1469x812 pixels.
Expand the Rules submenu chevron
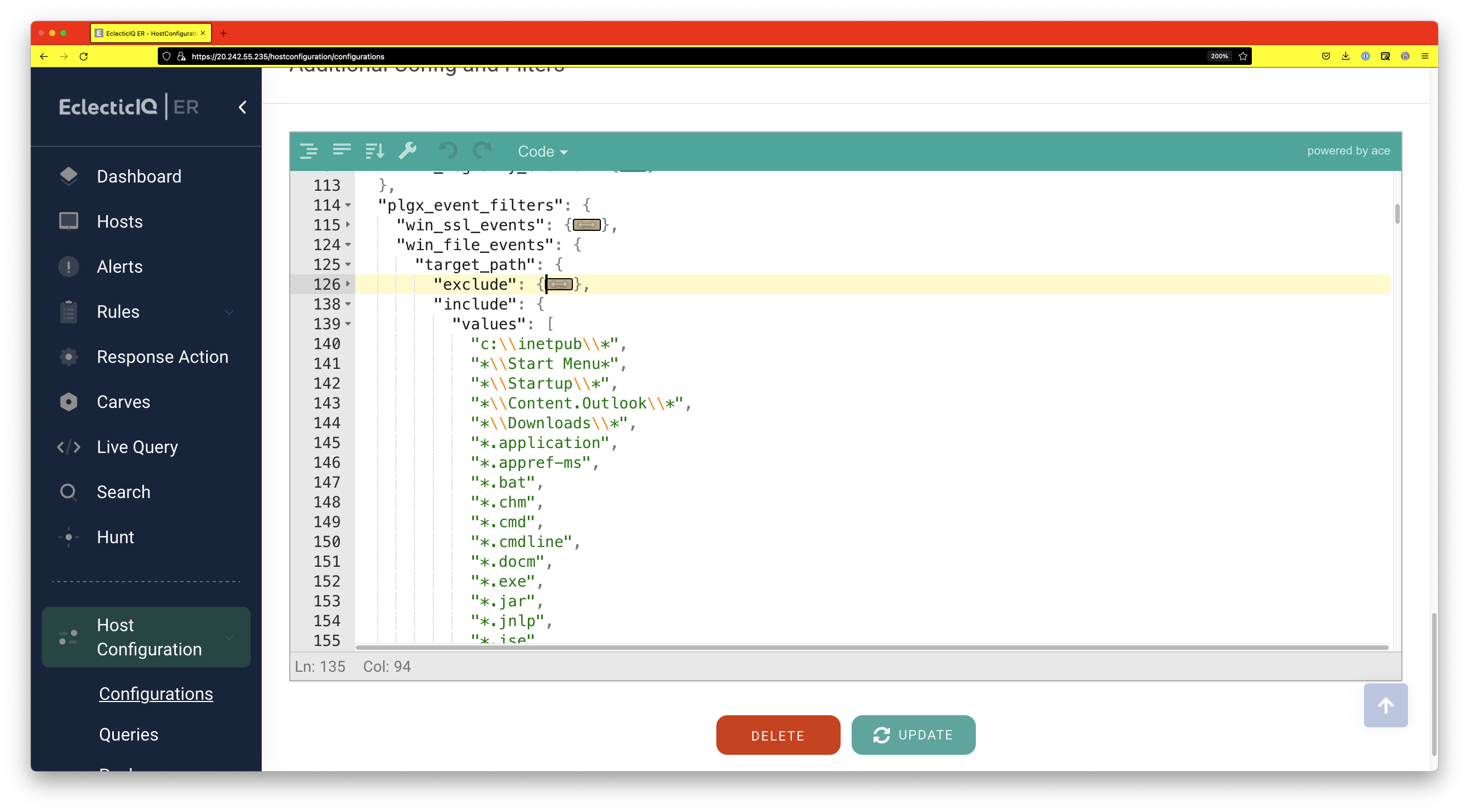point(229,312)
